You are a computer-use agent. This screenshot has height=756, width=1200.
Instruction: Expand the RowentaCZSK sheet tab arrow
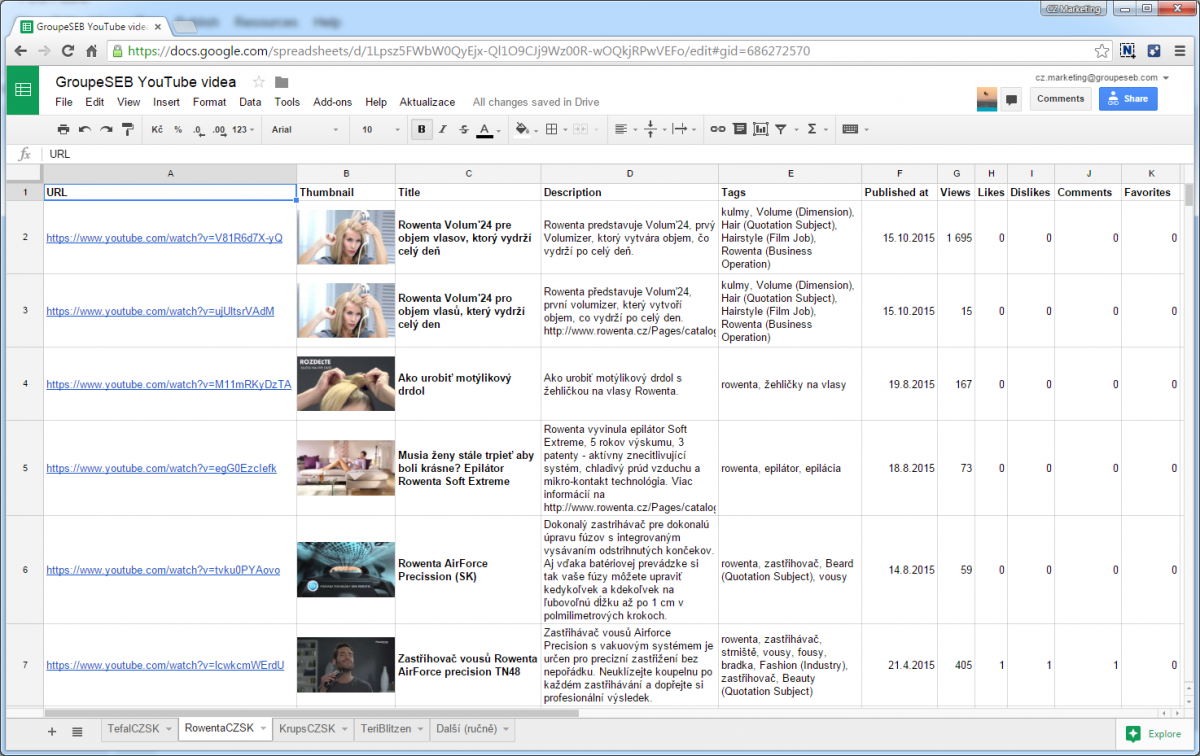coord(264,730)
